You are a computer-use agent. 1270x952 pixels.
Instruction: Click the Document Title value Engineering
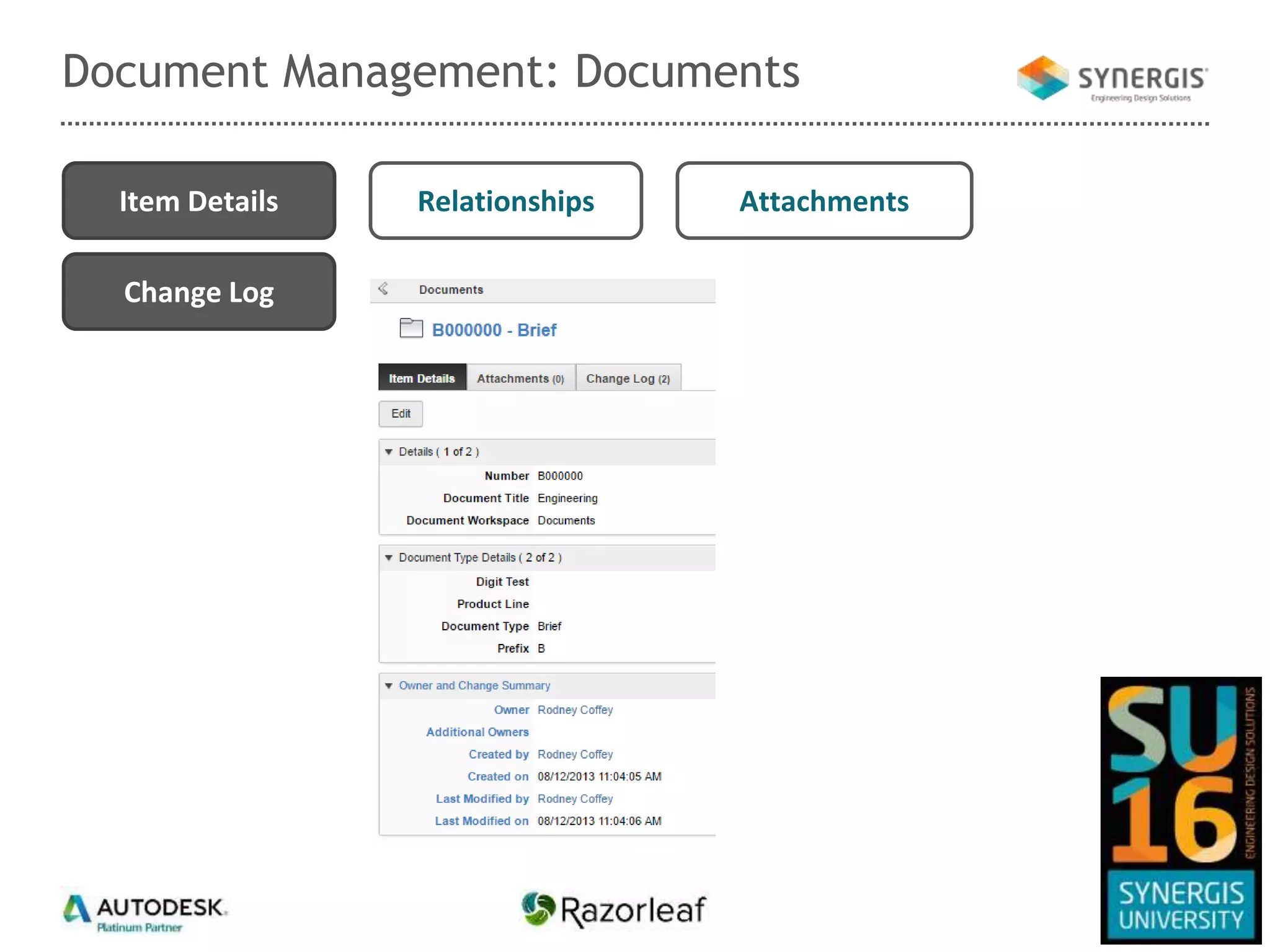coord(567,498)
